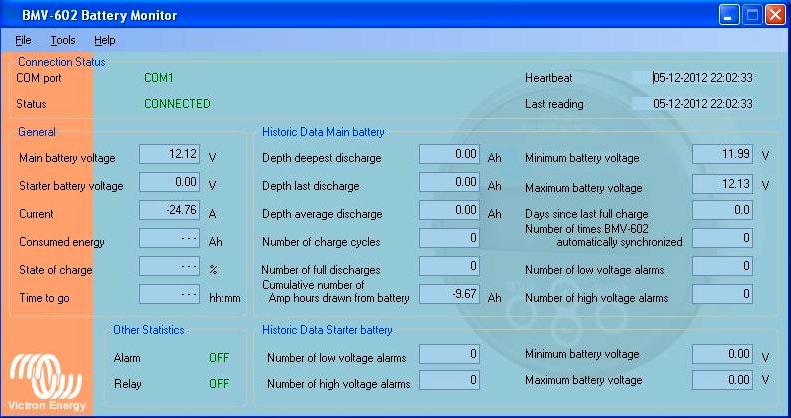Click the Starter battery voltage label
This screenshot has width=791, height=418.
pos(71,186)
